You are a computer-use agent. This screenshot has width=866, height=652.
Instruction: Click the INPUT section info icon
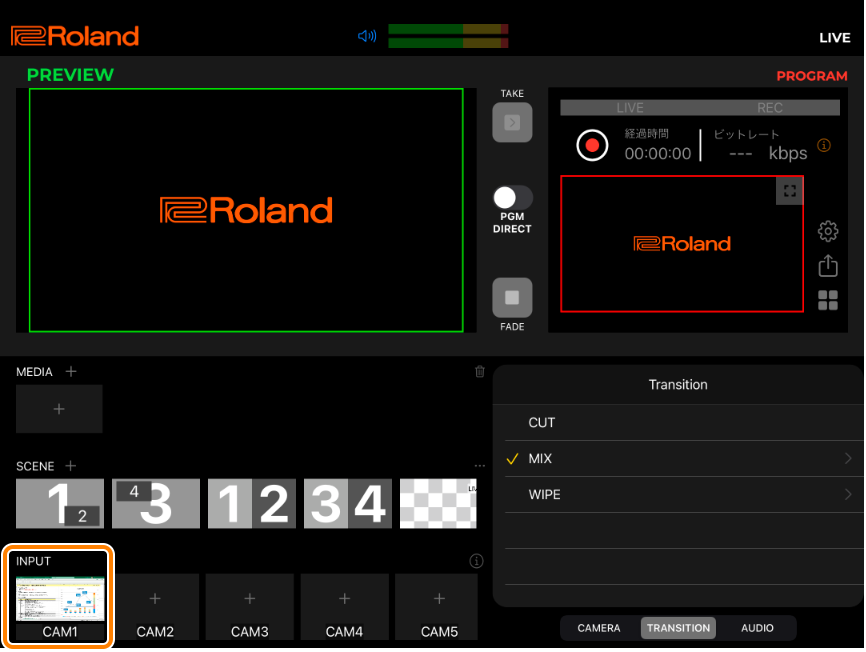coord(476,561)
